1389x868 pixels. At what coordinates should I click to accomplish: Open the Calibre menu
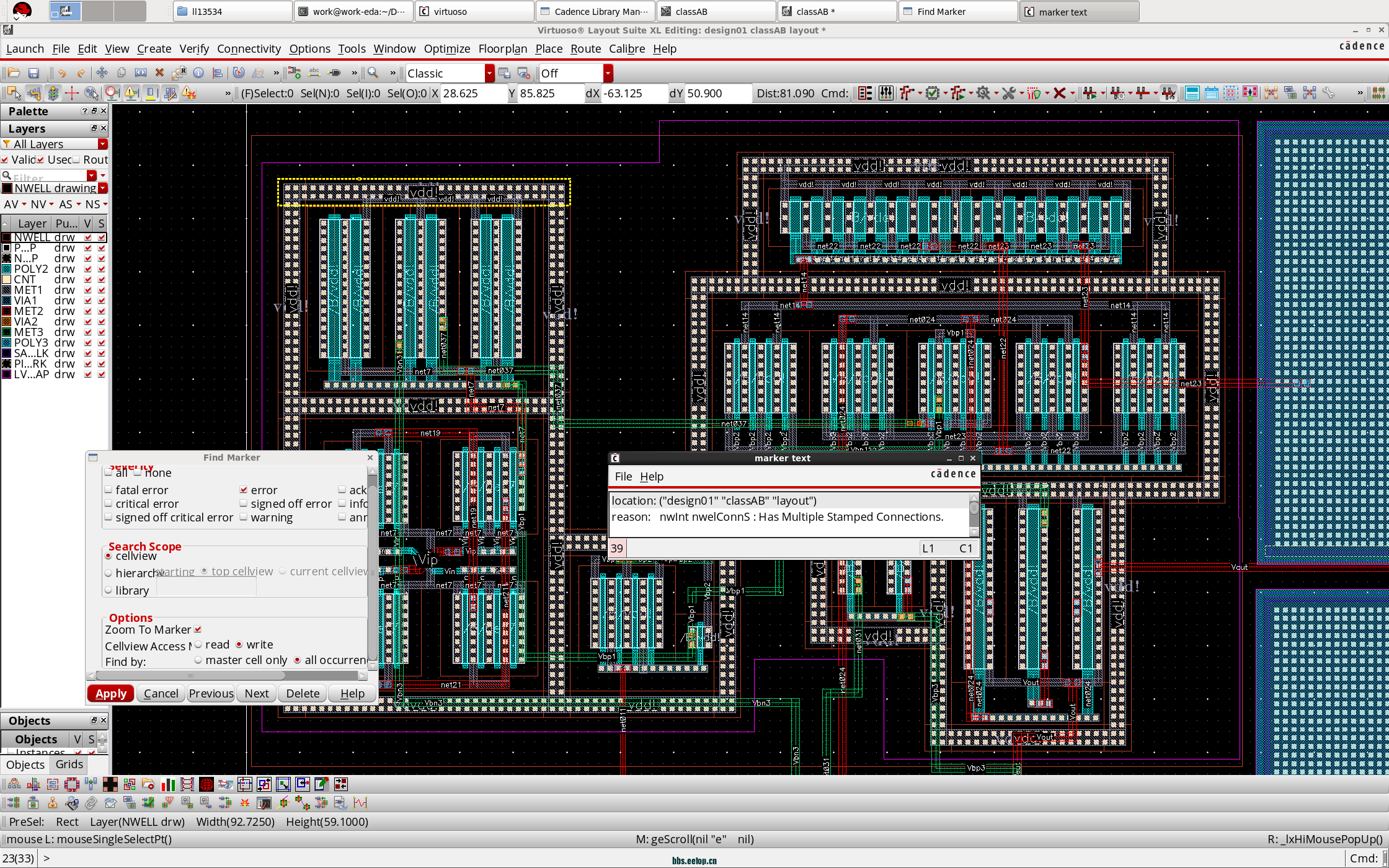(626, 48)
